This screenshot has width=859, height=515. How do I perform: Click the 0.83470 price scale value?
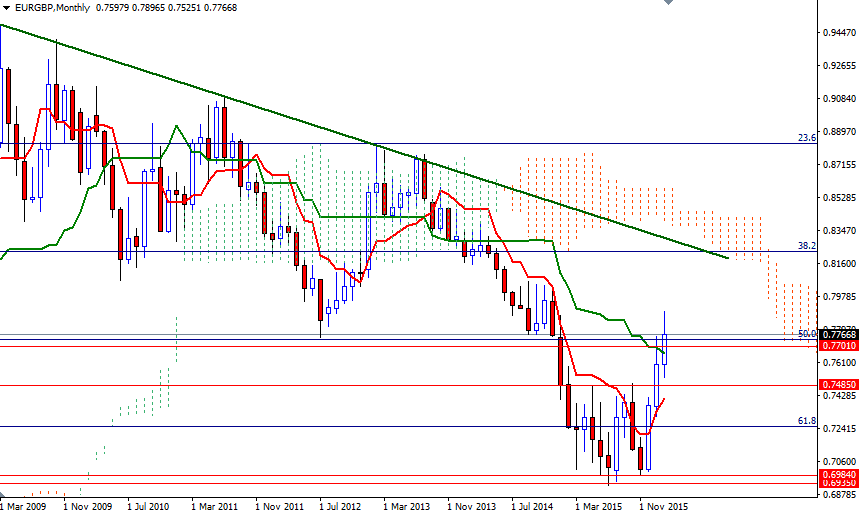840,231
